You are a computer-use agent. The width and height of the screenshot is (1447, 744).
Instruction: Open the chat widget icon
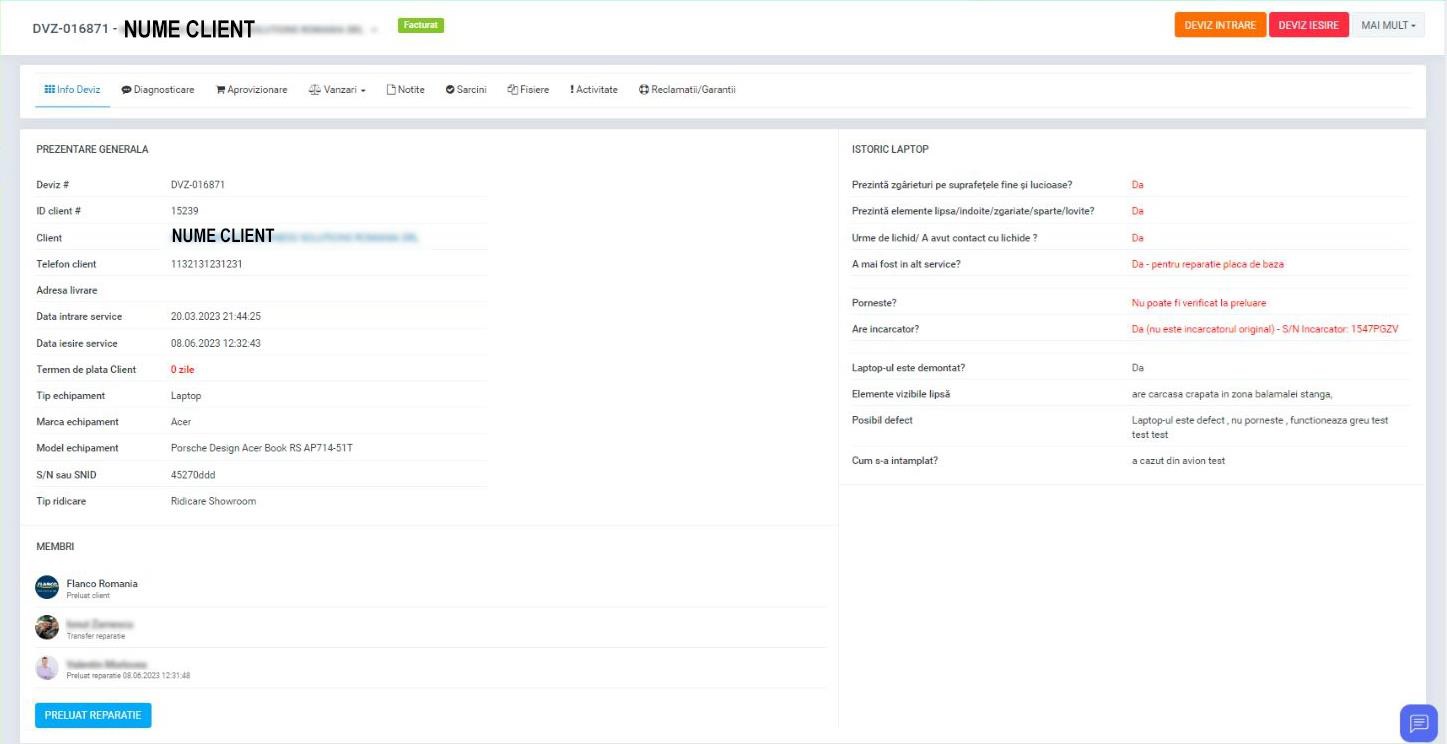(x=1418, y=724)
